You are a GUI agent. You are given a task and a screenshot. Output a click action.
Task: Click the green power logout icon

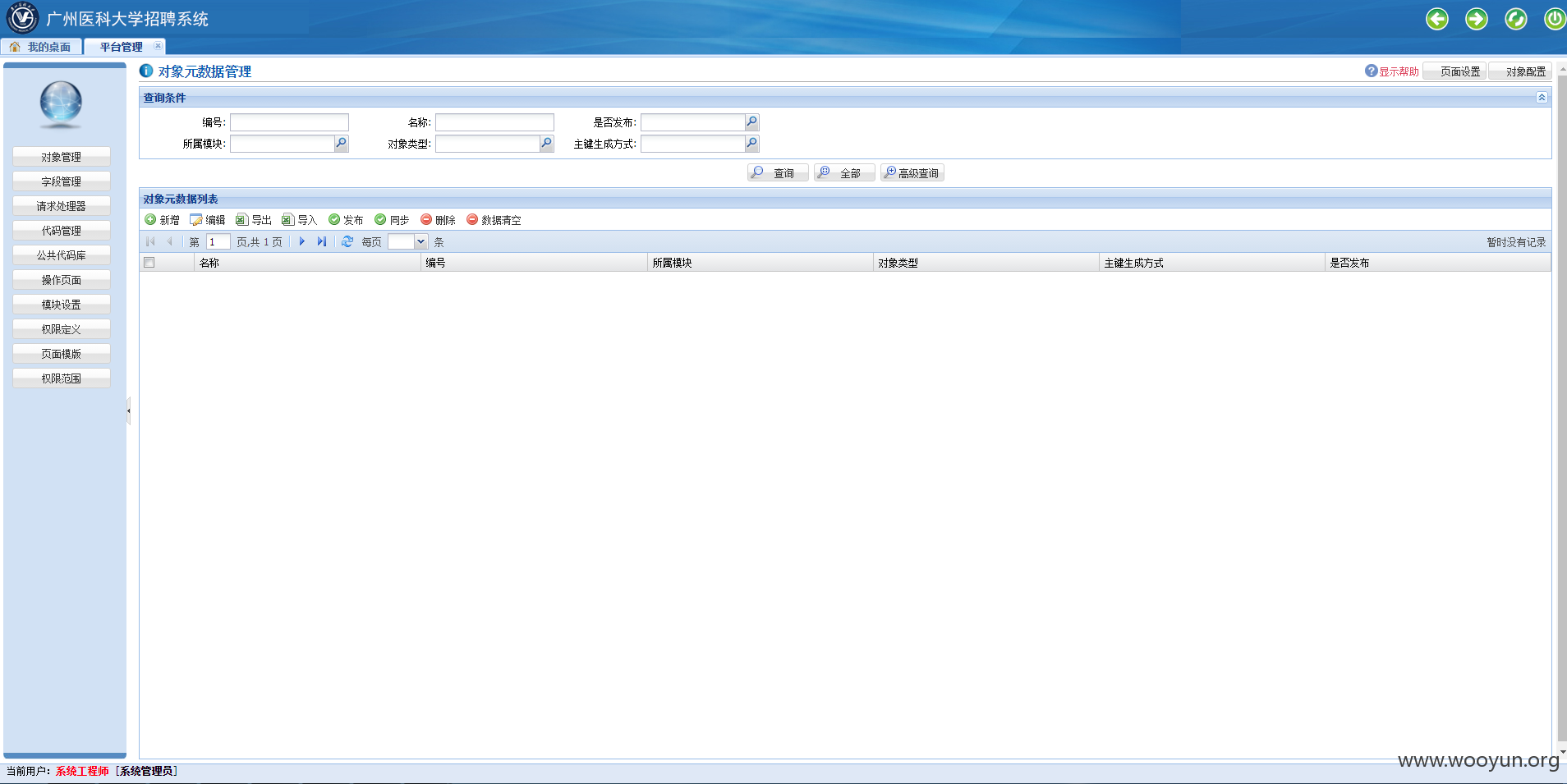1555,19
